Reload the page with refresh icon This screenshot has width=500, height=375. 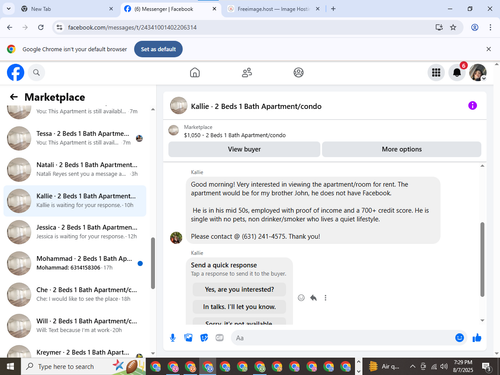point(41,27)
